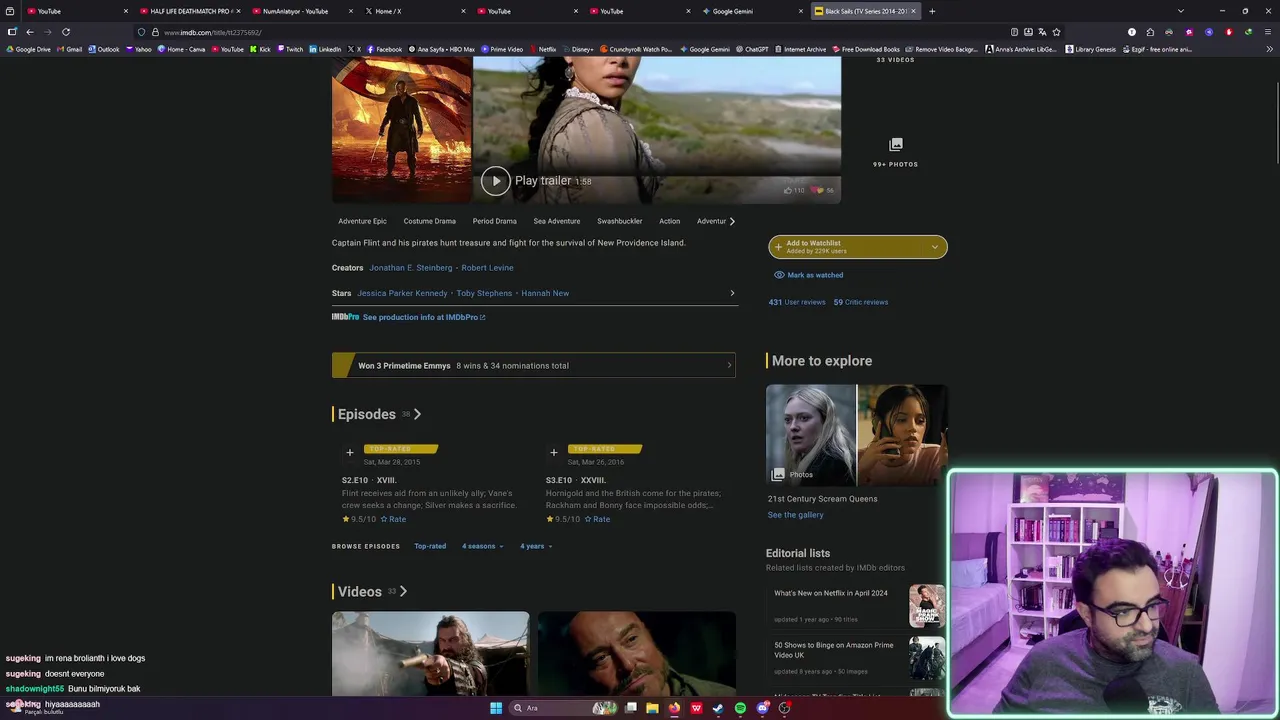Open the 21st Century Scream Queens photos
The width and height of the screenshot is (1280, 720).
pos(857,435)
